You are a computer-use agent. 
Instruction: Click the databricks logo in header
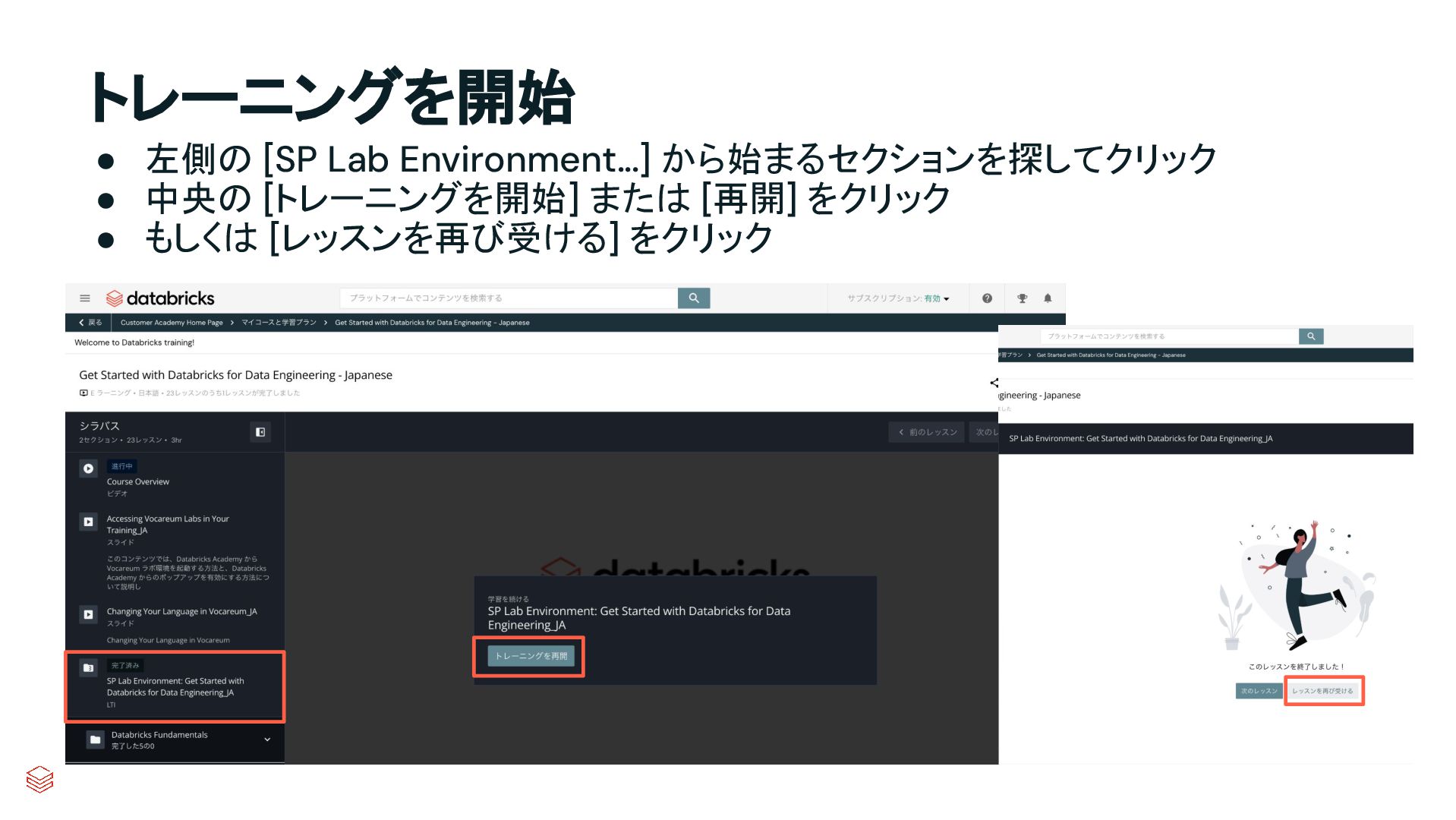click(160, 298)
